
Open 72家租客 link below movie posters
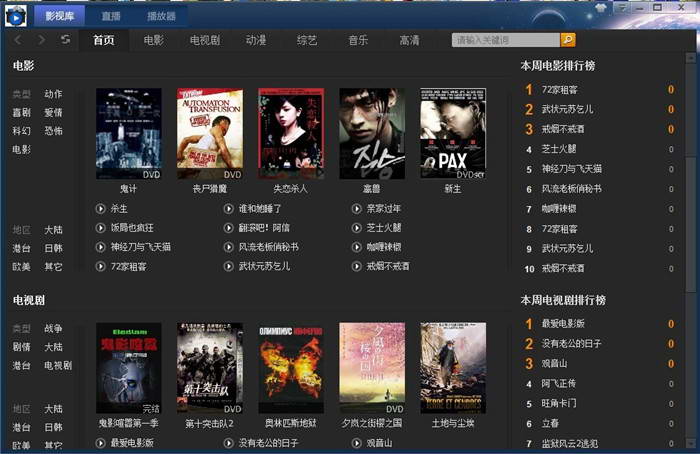tap(129, 267)
